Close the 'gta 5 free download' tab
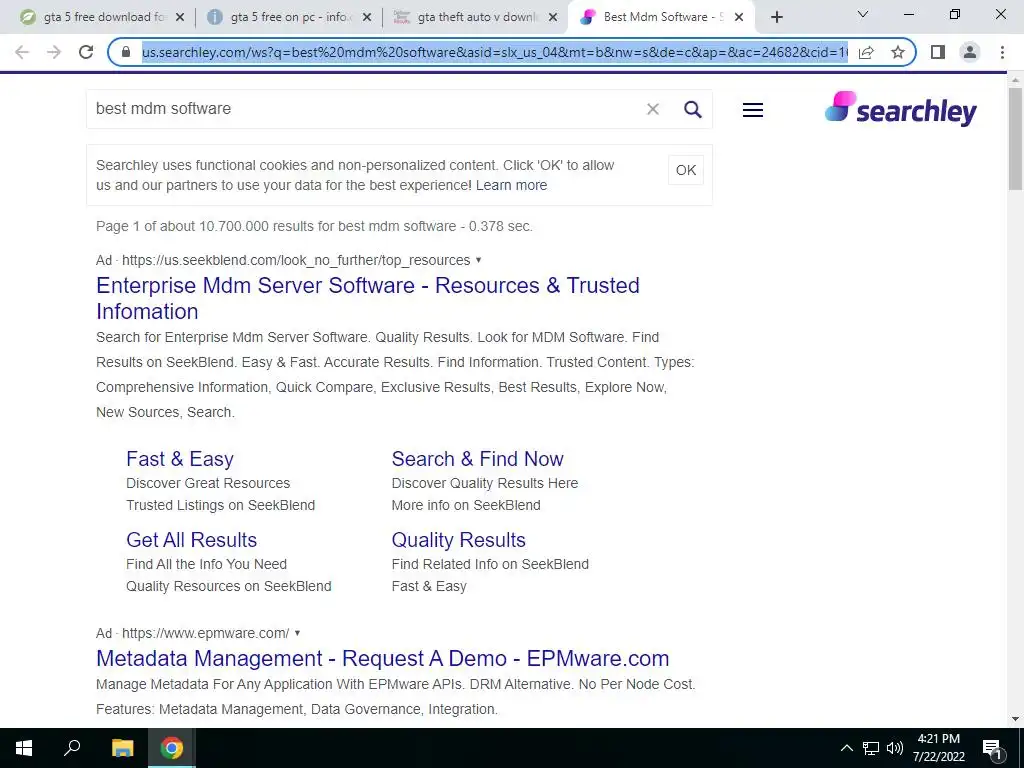Screen dimensions: 1024x768 [180, 18]
